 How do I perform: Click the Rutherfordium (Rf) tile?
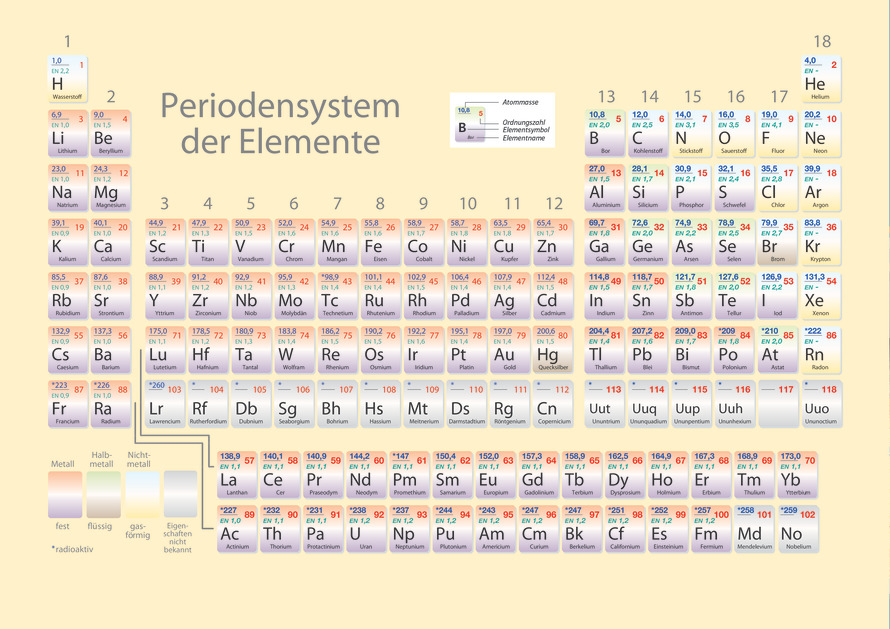tap(208, 404)
